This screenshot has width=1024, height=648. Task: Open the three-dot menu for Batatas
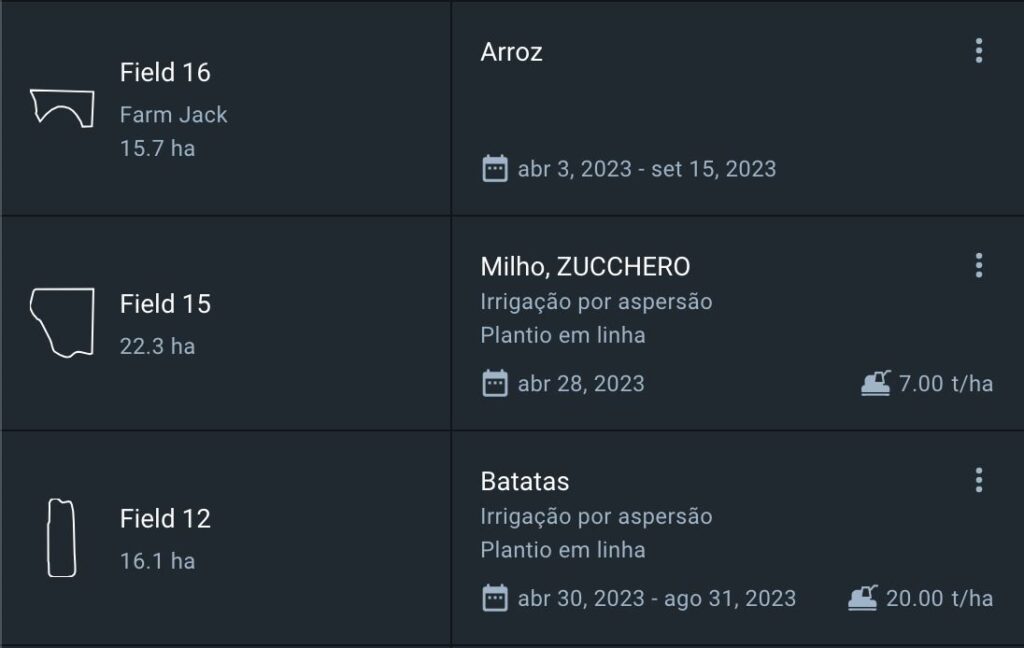979,480
